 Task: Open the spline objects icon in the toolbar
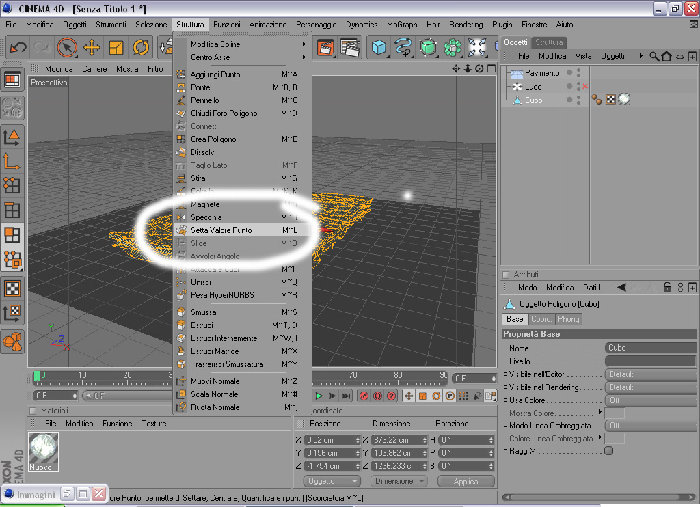[403, 47]
